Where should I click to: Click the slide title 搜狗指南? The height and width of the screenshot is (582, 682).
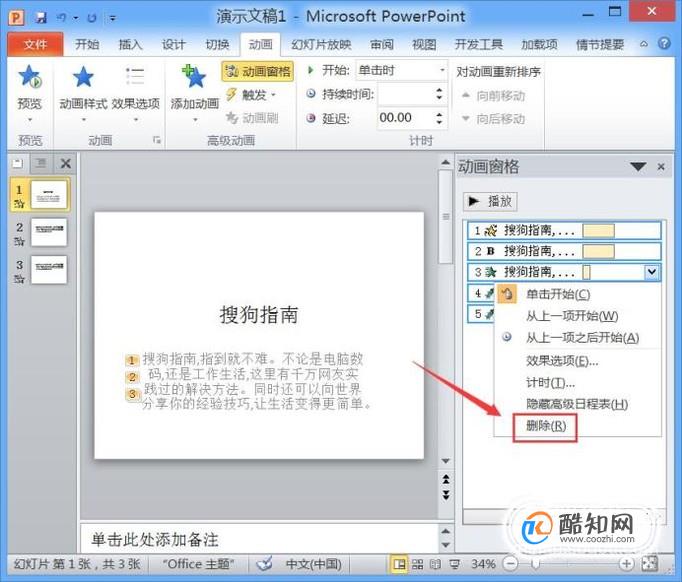click(259, 314)
